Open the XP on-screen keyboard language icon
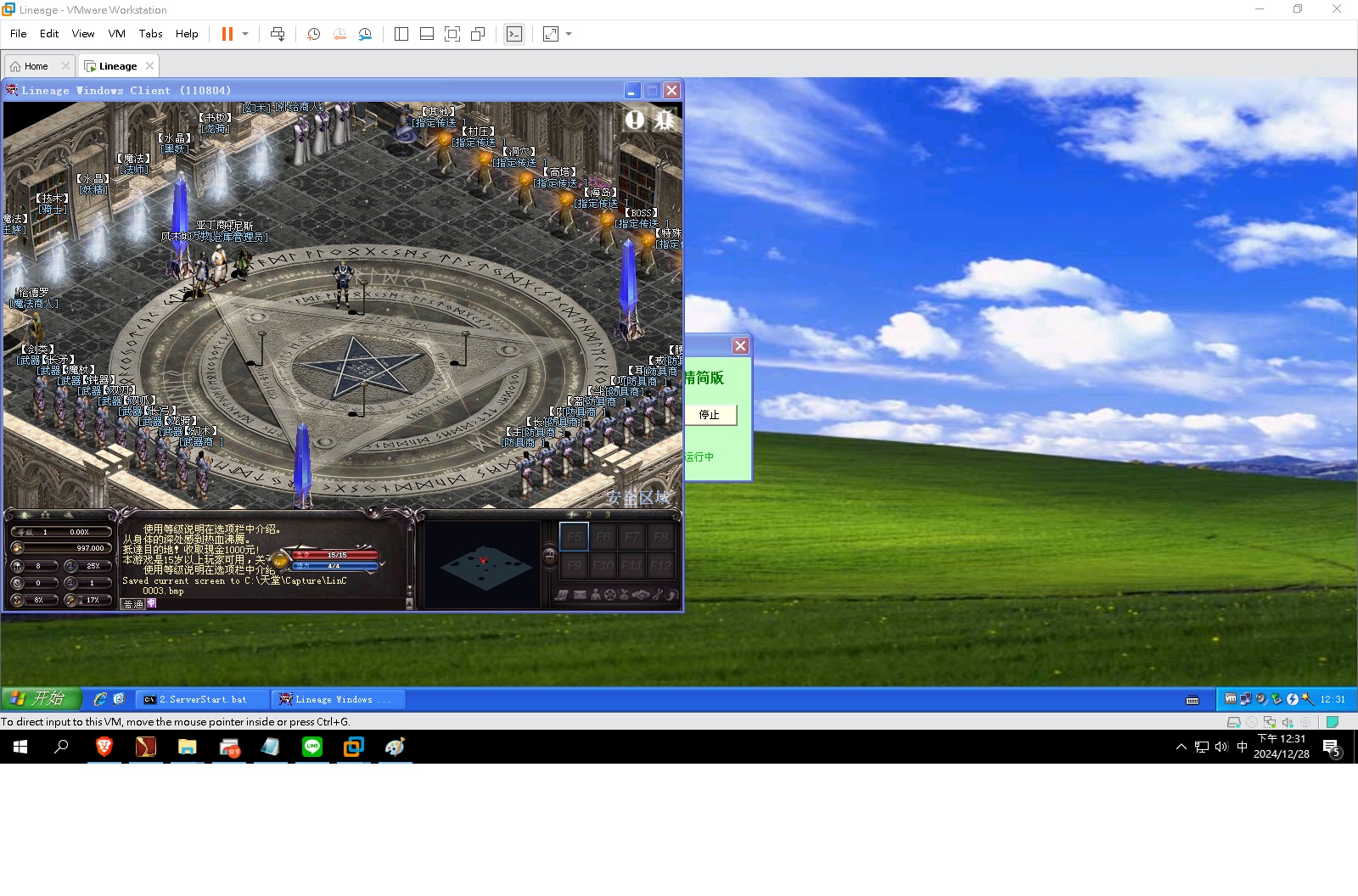The image size is (1358, 896). coord(1192,700)
